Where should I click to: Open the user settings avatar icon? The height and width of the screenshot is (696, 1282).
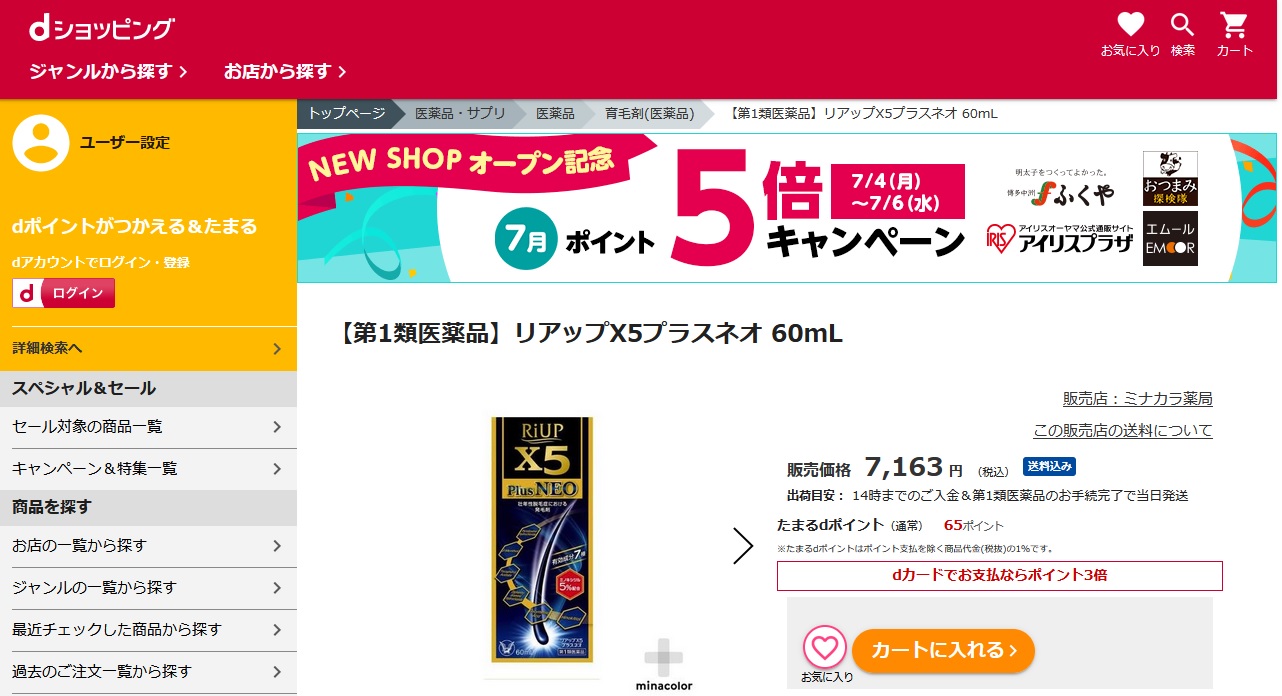(41, 143)
